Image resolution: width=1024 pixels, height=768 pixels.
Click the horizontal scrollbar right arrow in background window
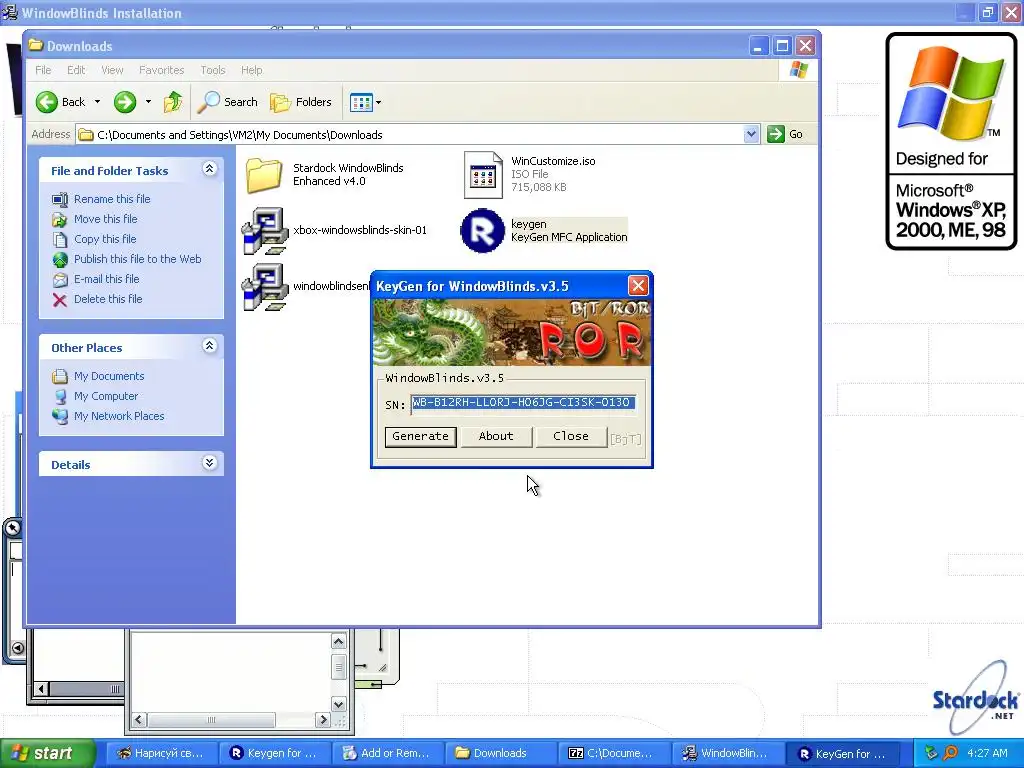(323, 720)
